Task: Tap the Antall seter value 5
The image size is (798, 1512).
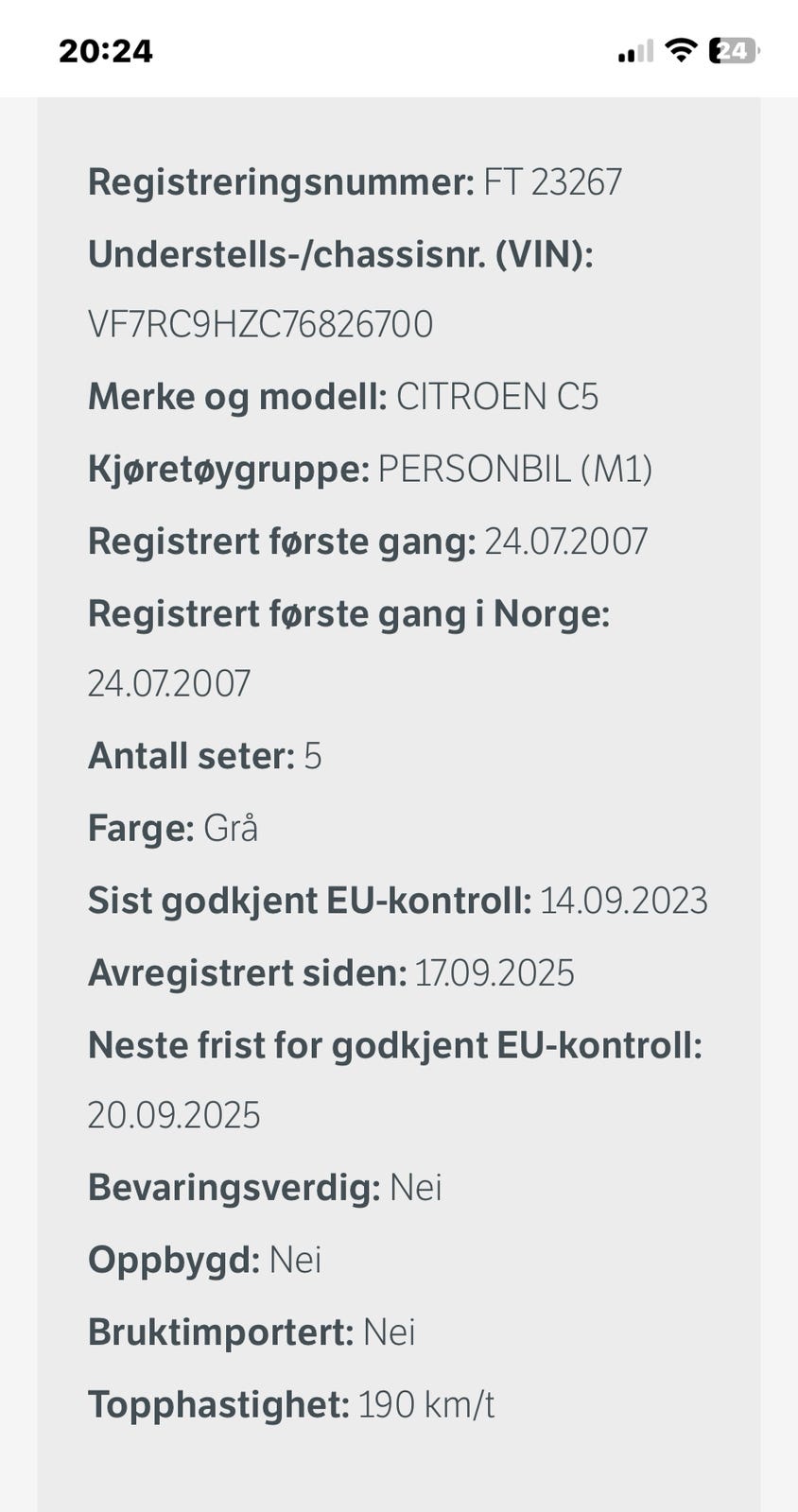Action: point(313,756)
